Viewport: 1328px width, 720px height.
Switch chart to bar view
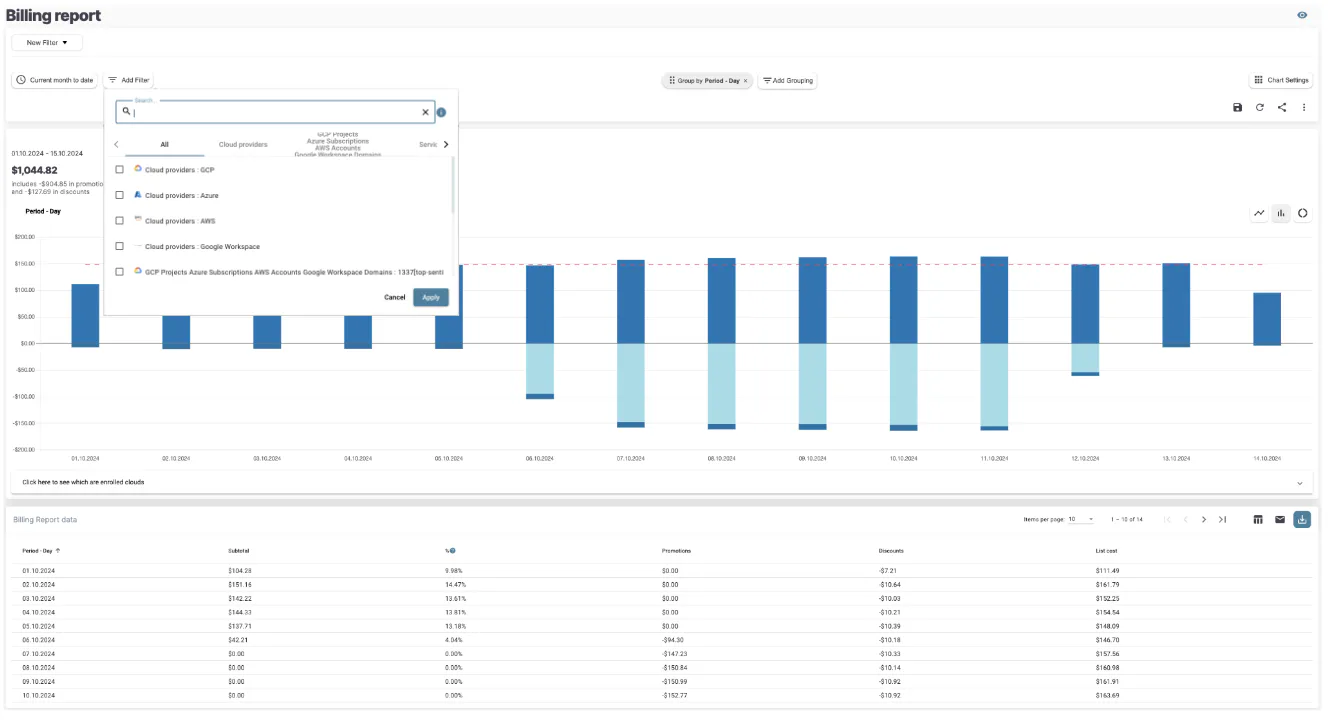point(1281,213)
